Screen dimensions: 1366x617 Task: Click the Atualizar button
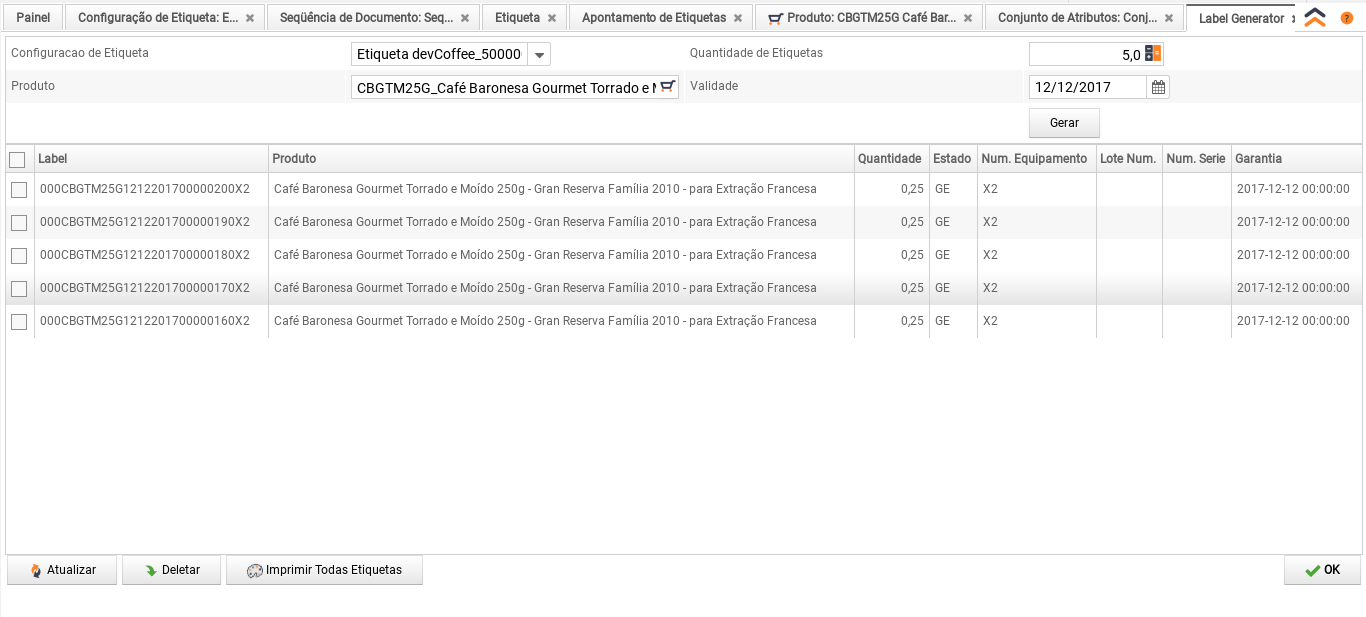[x=62, y=570]
